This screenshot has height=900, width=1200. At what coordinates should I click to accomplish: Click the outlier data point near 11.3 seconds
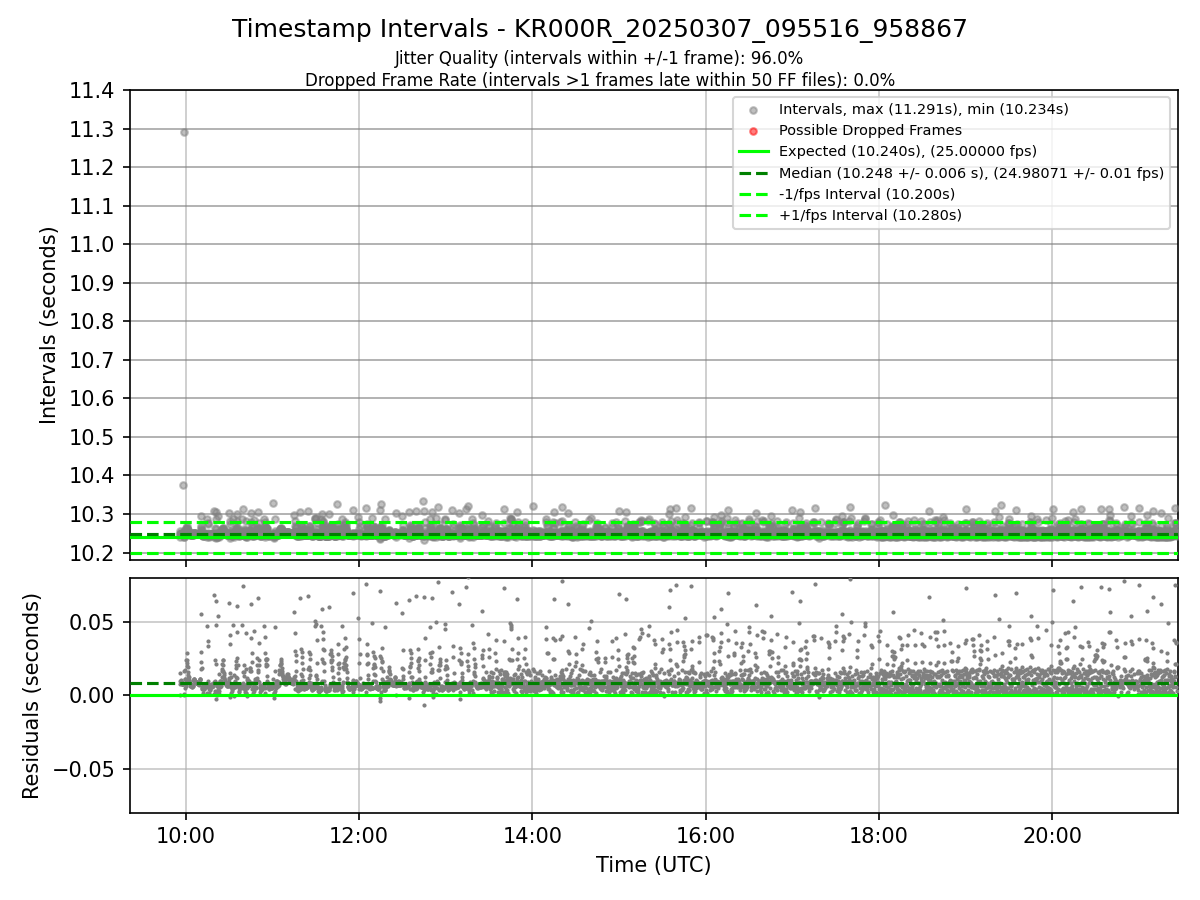(x=184, y=132)
